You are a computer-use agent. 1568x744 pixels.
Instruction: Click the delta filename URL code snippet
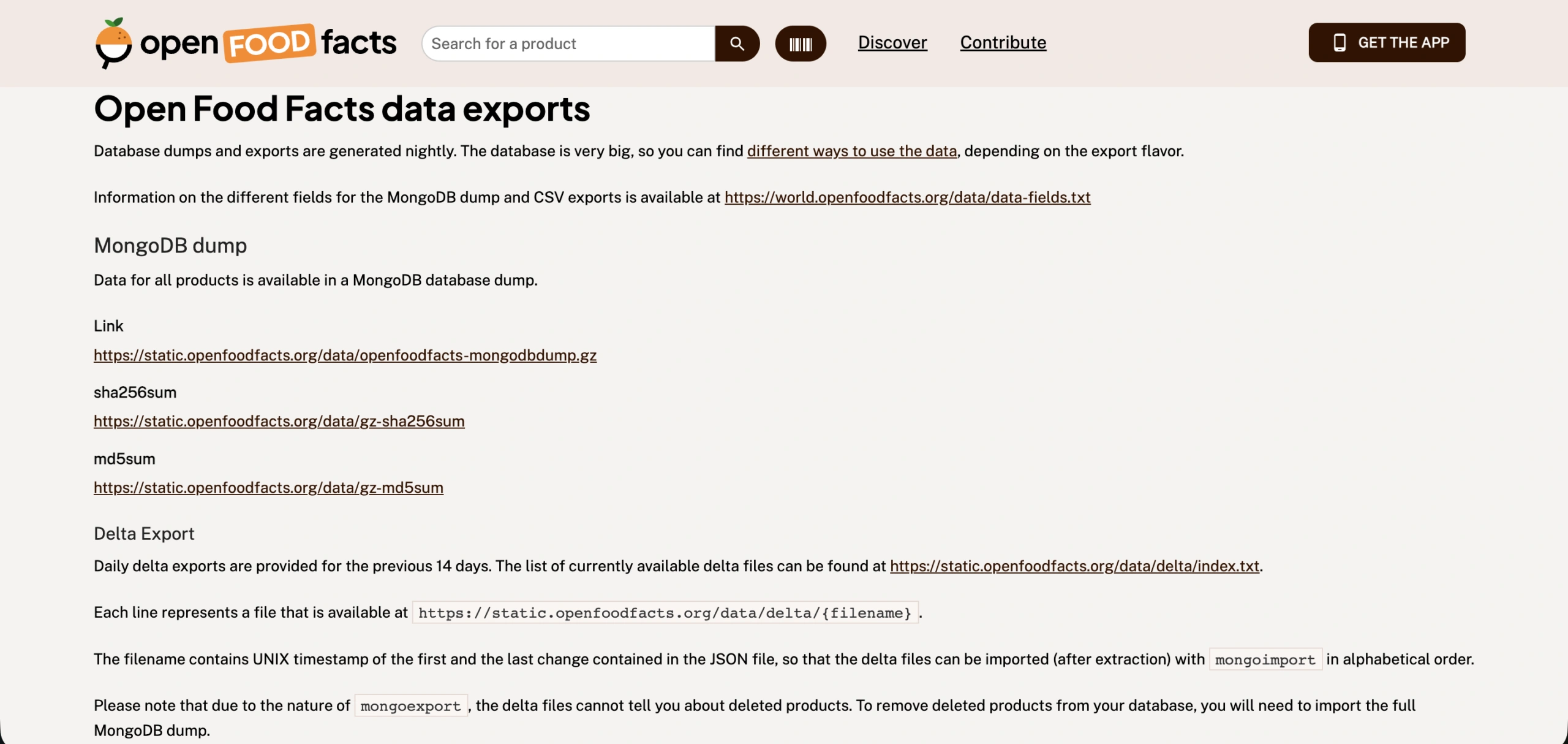coord(665,613)
